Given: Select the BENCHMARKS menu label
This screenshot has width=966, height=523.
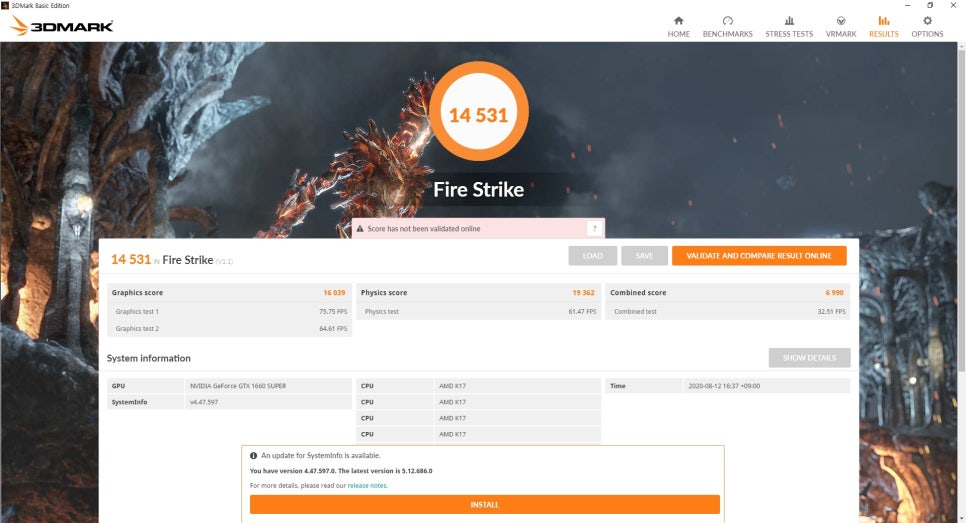Looking at the screenshot, I should 728,34.
